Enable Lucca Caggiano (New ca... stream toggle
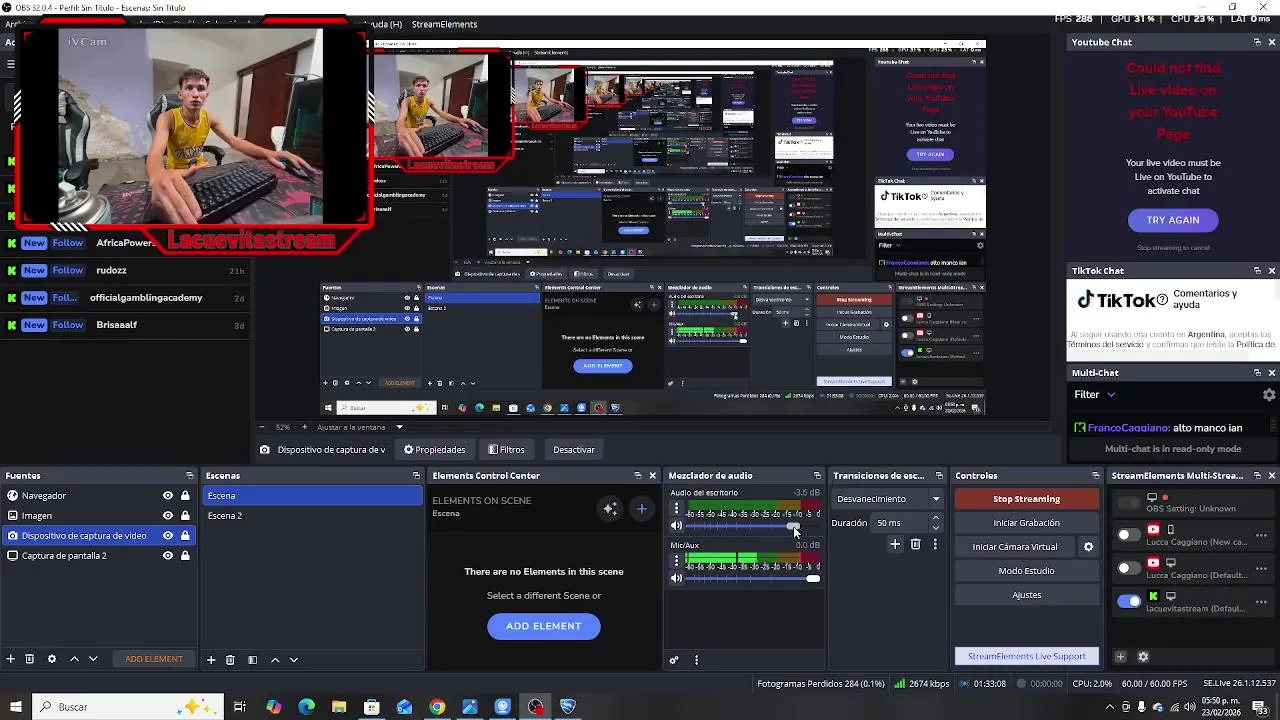The height and width of the screenshot is (720, 1280). [1128, 535]
